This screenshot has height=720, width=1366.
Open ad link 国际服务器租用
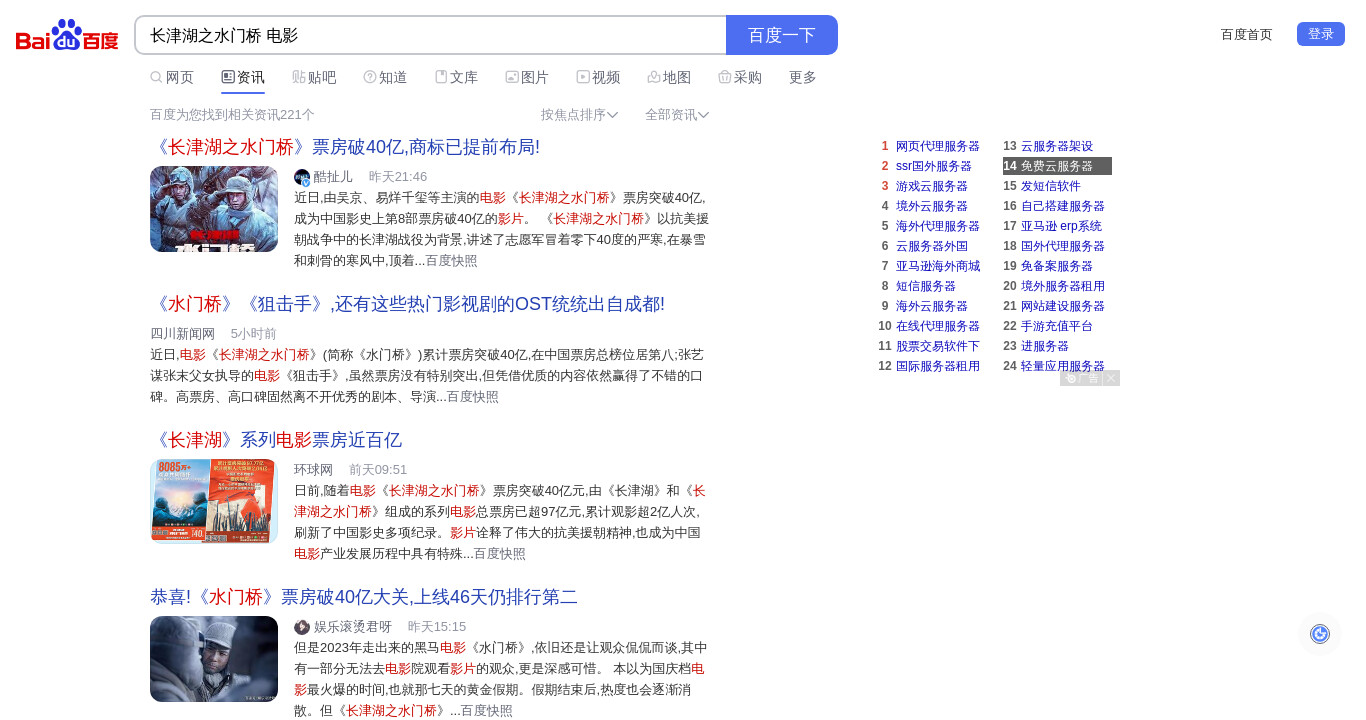click(x=938, y=366)
